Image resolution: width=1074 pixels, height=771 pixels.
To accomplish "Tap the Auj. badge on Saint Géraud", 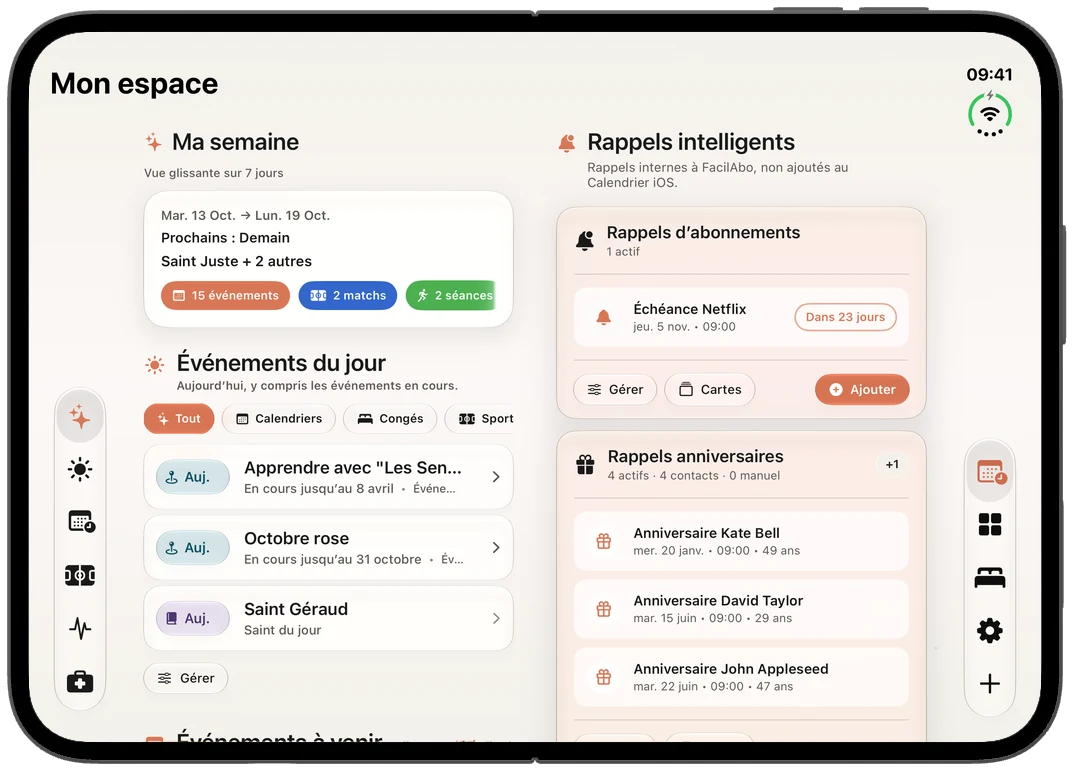I will tap(192, 618).
